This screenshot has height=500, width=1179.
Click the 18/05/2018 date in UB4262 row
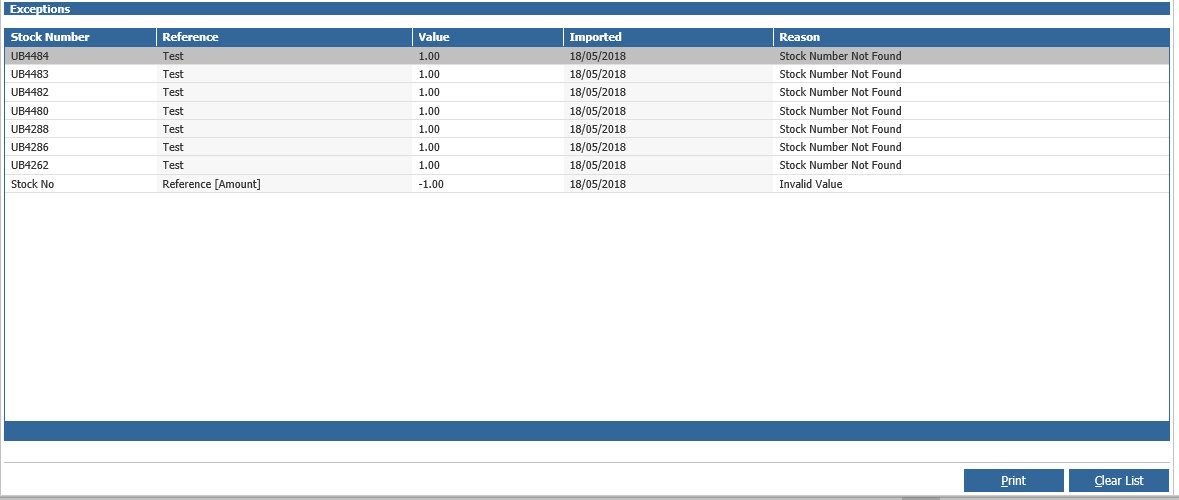tap(598, 165)
